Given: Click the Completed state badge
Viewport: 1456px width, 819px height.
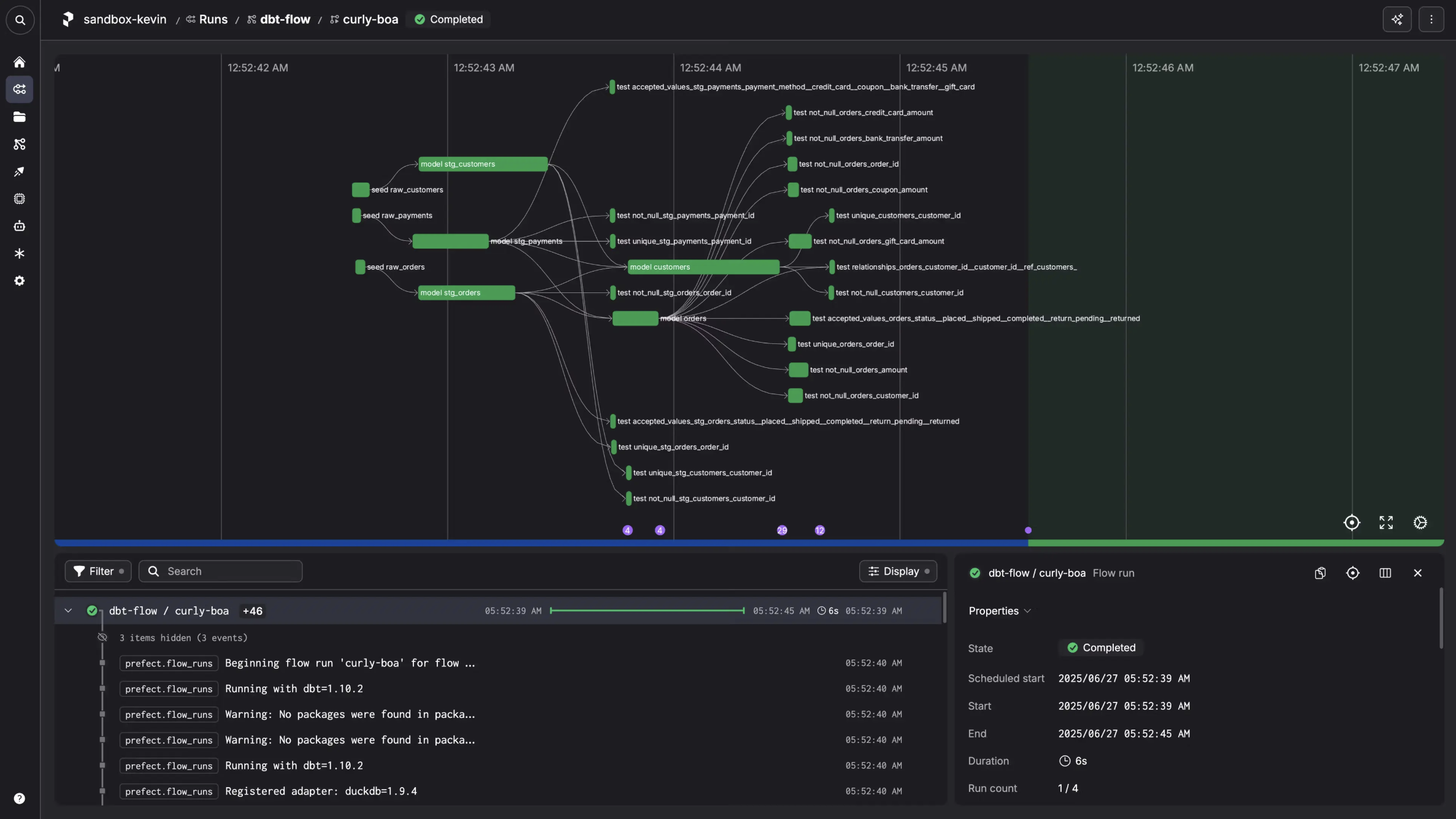Looking at the screenshot, I should (448, 19).
